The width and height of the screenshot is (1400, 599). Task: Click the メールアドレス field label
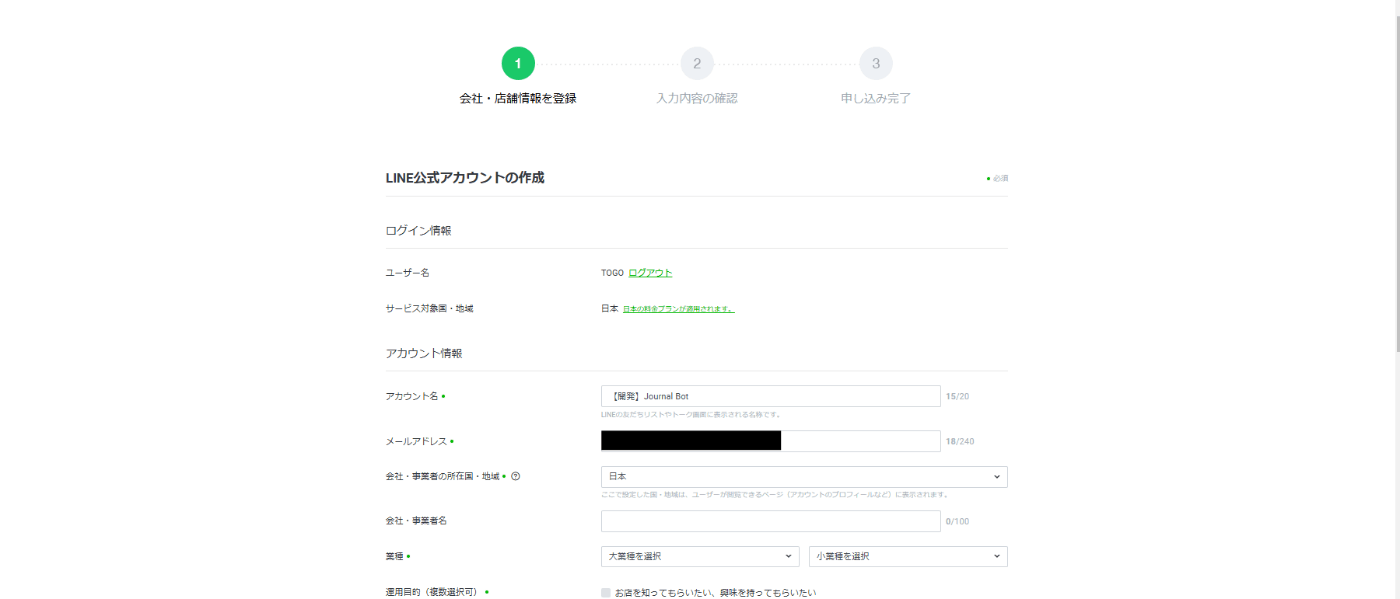click(x=416, y=441)
